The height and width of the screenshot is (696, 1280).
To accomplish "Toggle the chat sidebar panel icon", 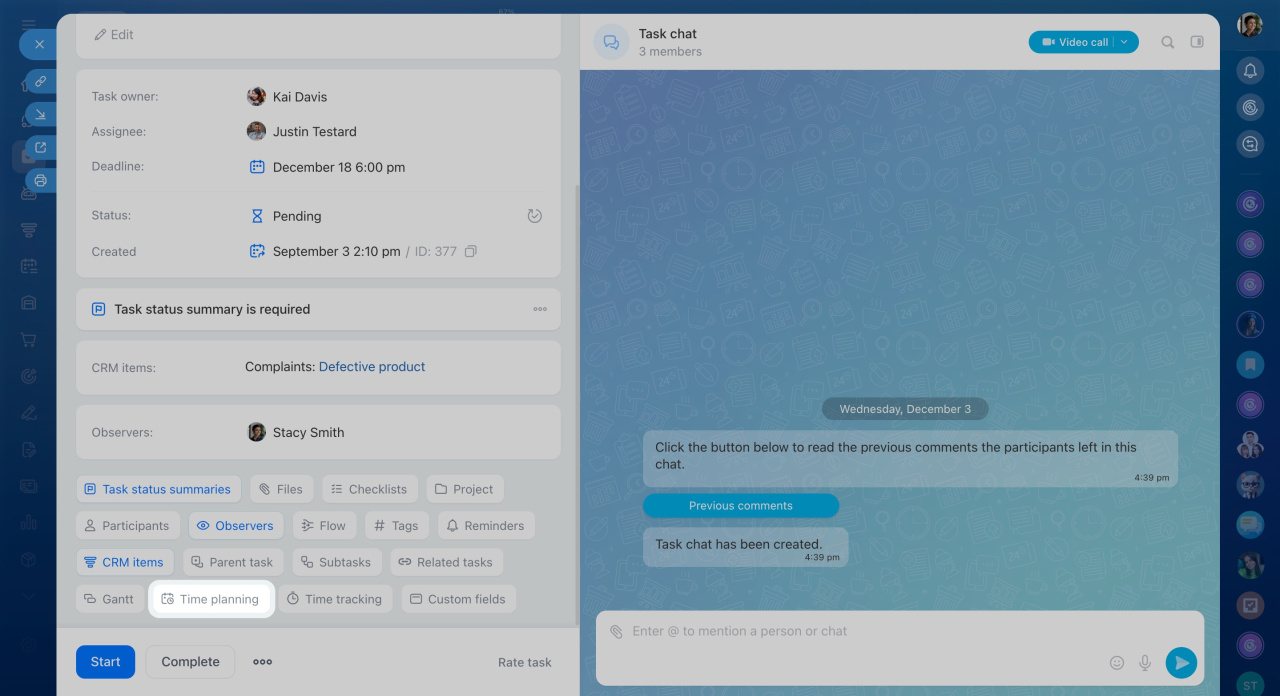I will [1197, 42].
